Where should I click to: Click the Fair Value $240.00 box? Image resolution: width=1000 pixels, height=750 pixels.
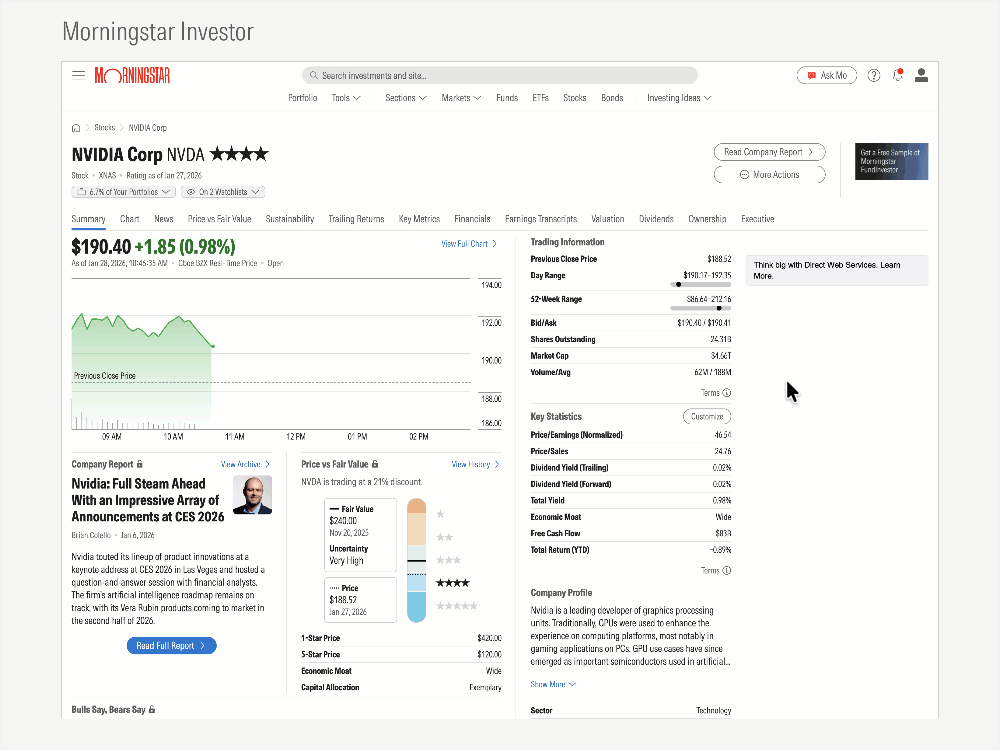click(360, 535)
